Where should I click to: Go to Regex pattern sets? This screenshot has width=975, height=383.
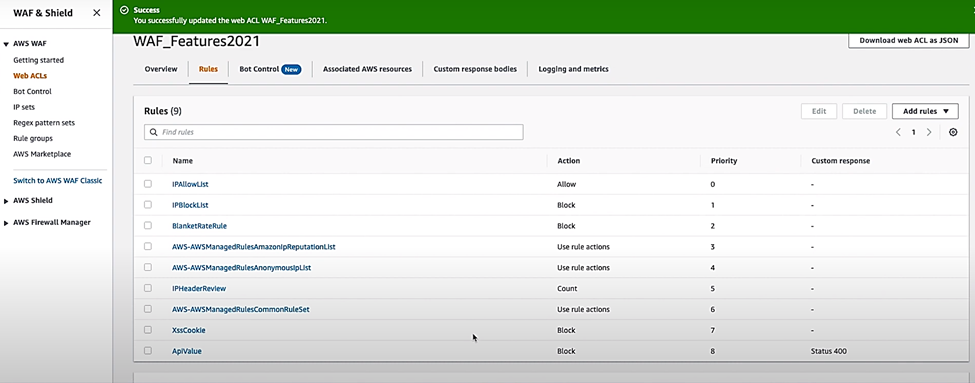coord(44,123)
